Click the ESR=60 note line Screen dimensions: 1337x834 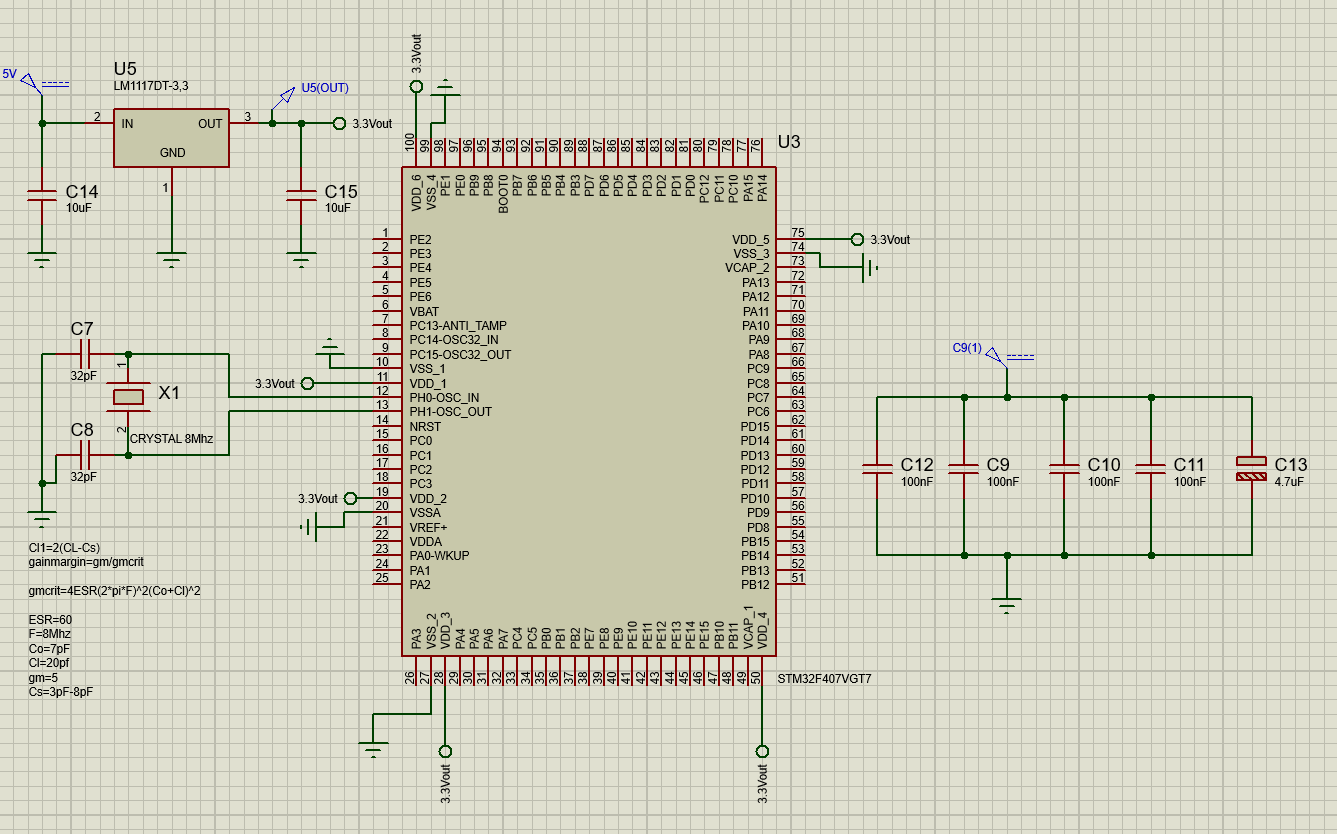(50, 620)
